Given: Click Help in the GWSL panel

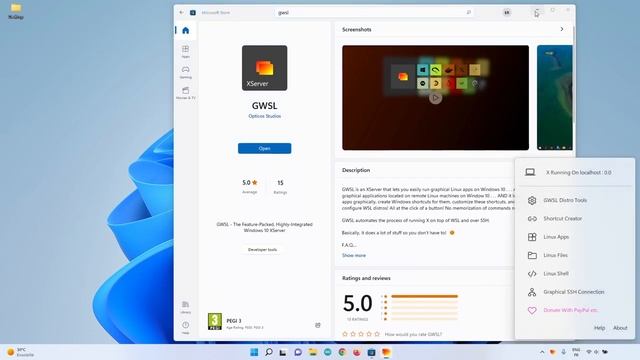Looking at the screenshot, I should [599, 328].
